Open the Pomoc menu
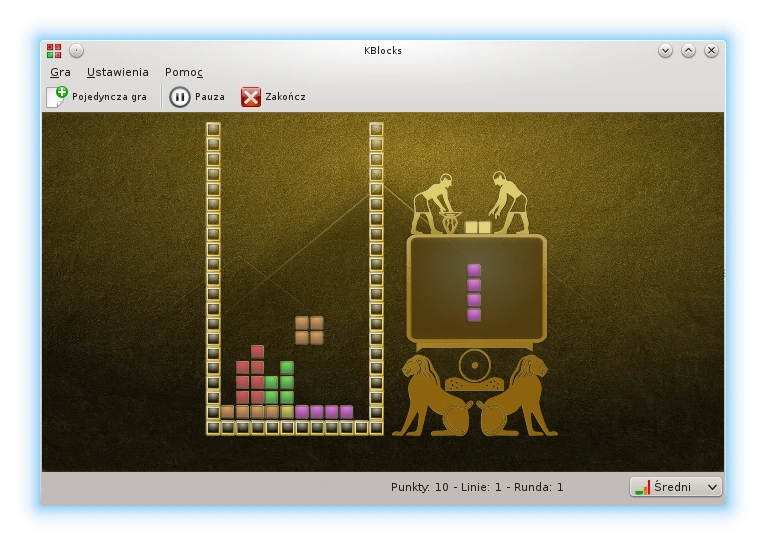Image resolution: width=766 pixels, height=546 pixels. [x=184, y=72]
